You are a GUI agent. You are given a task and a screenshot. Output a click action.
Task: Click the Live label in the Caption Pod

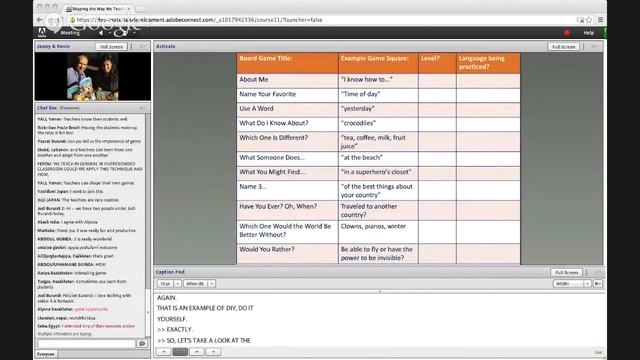[598, 352]
